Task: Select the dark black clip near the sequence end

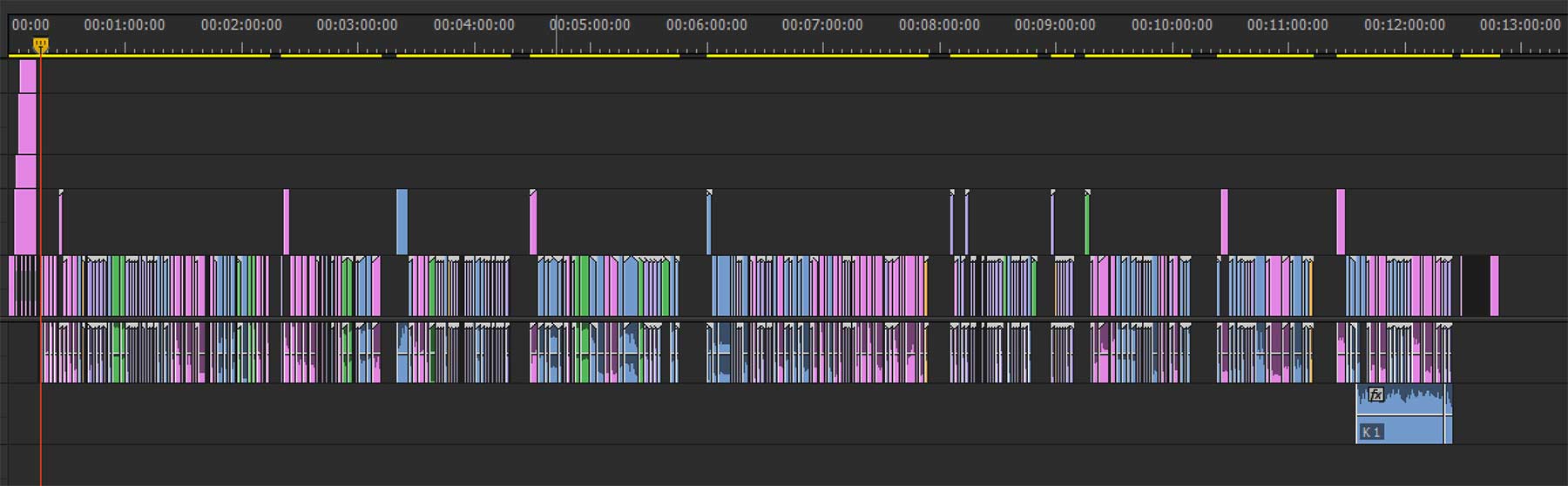Action: pyautogui.click(x=1475, y=286)
